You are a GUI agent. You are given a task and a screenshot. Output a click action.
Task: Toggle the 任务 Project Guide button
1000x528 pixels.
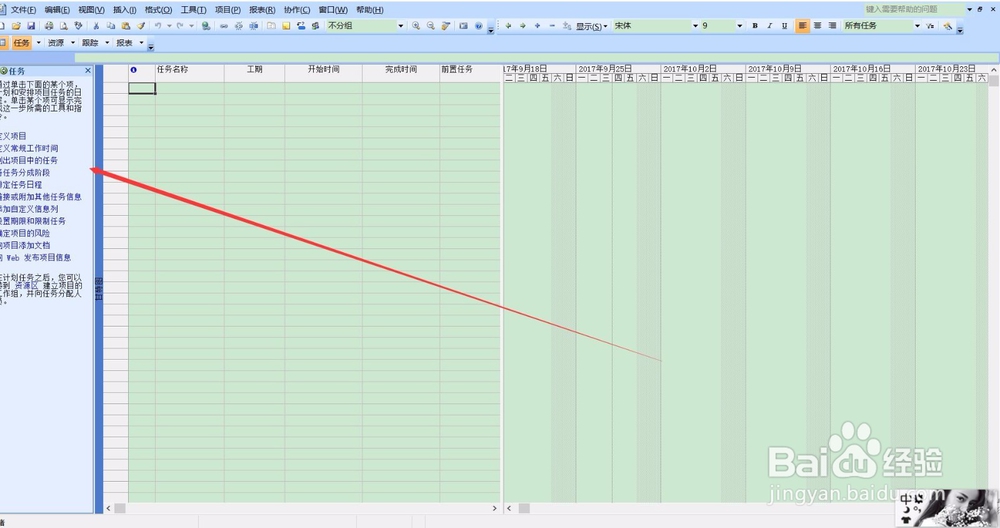click(22, 43)
